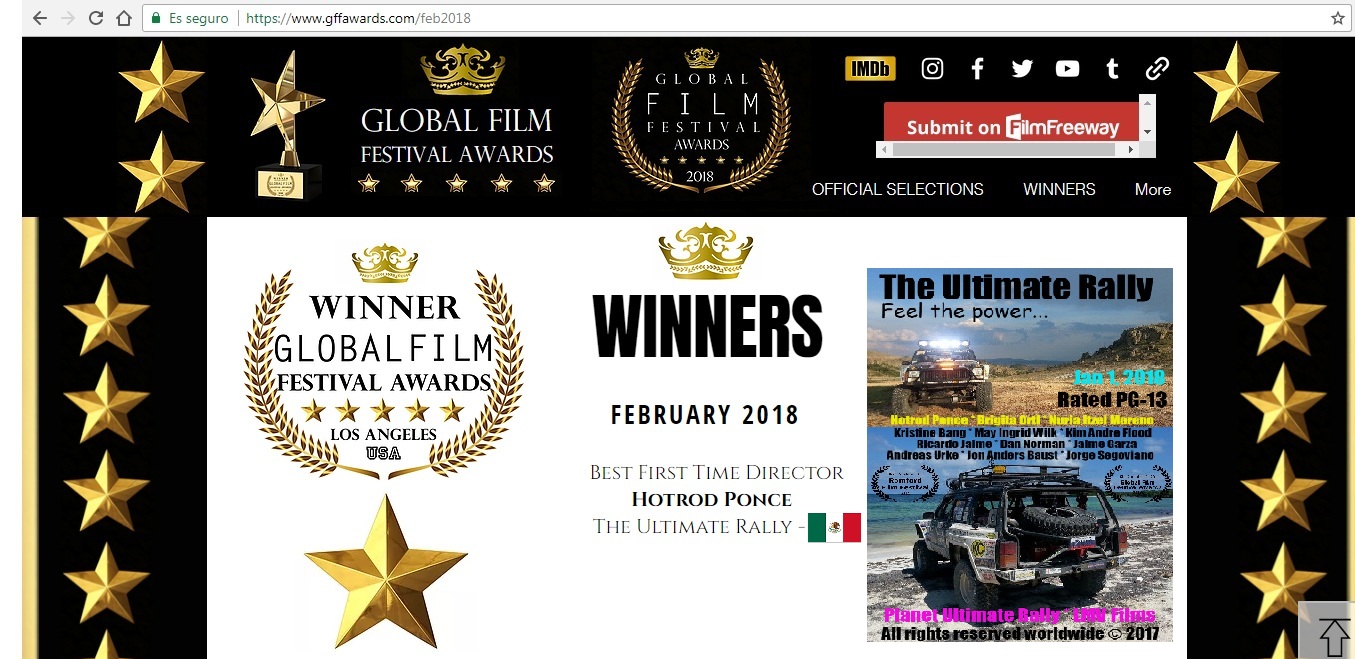This screenshot has height=659, width=1355.
Task: Go back using the browser back arrow
Action: click(x=39, y=18)
